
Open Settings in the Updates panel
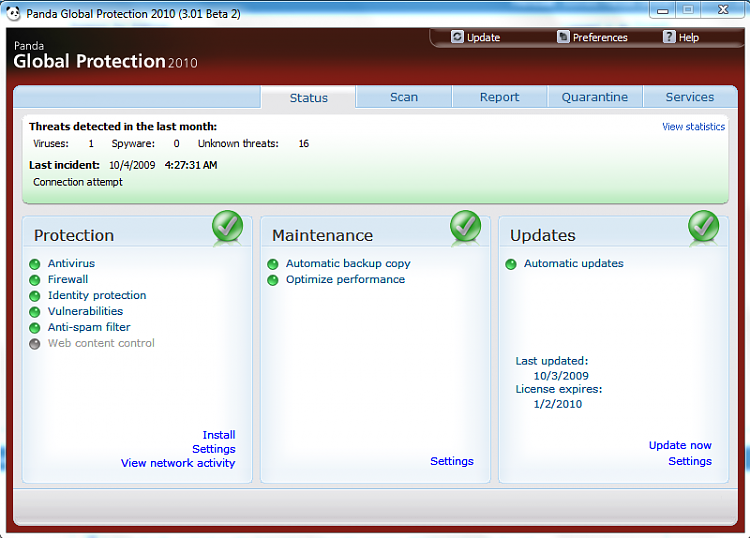[690, 461]
